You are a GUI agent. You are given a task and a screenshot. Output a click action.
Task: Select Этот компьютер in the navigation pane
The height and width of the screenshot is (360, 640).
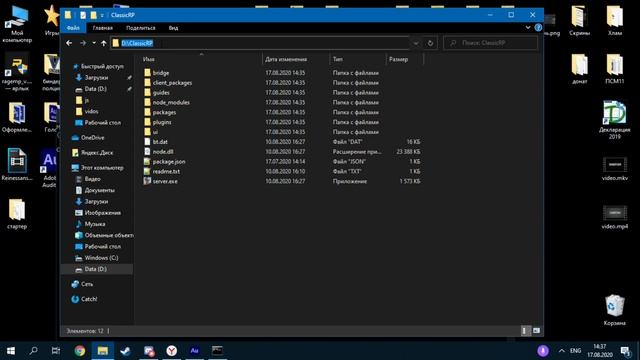[x=102, y=168]
